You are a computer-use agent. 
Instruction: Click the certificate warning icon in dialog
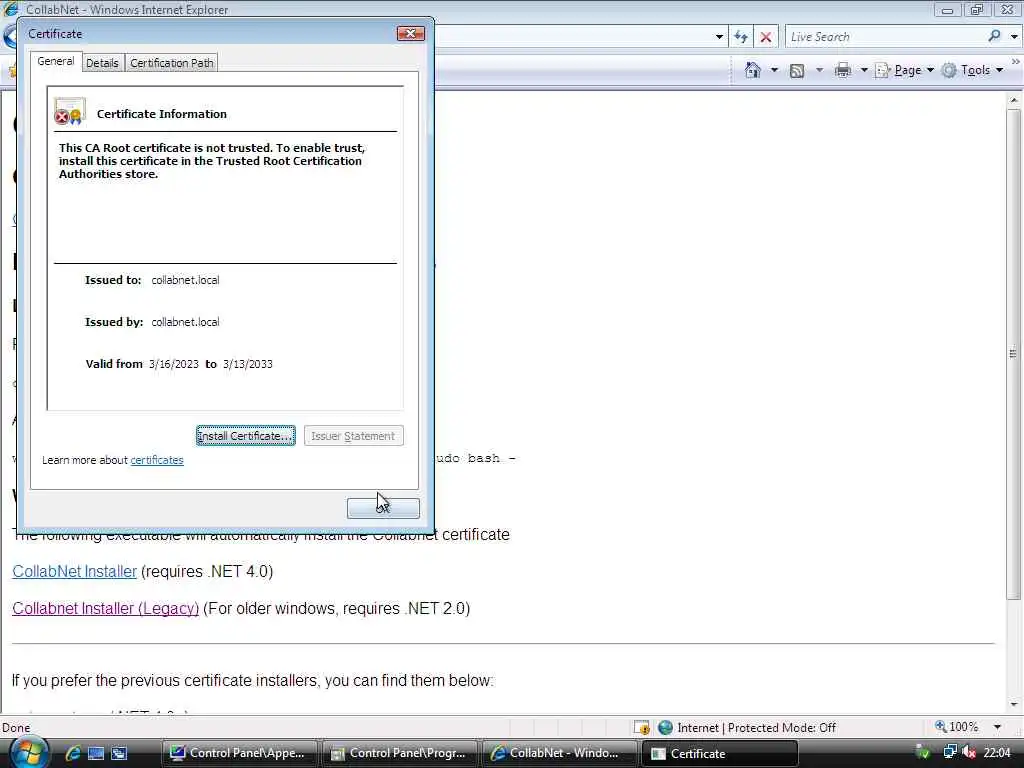[69, 111]
